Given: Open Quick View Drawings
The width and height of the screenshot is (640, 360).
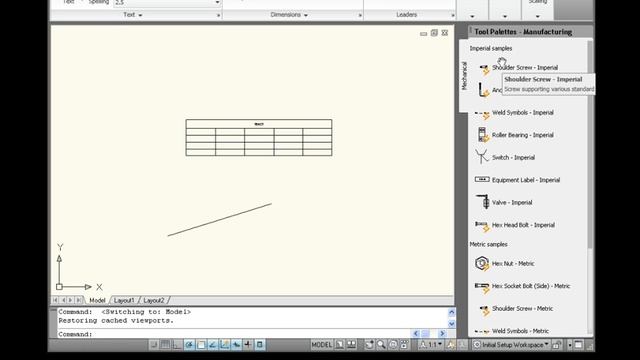Looking at the screenshot, I should (x=351, y=344).
